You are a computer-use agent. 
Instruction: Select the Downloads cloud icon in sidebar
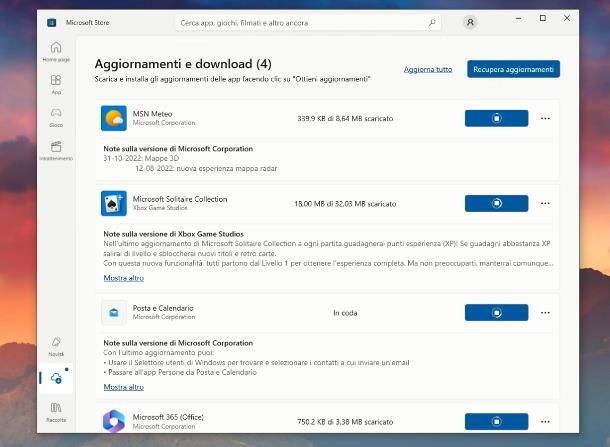click(x=56, y=378)
